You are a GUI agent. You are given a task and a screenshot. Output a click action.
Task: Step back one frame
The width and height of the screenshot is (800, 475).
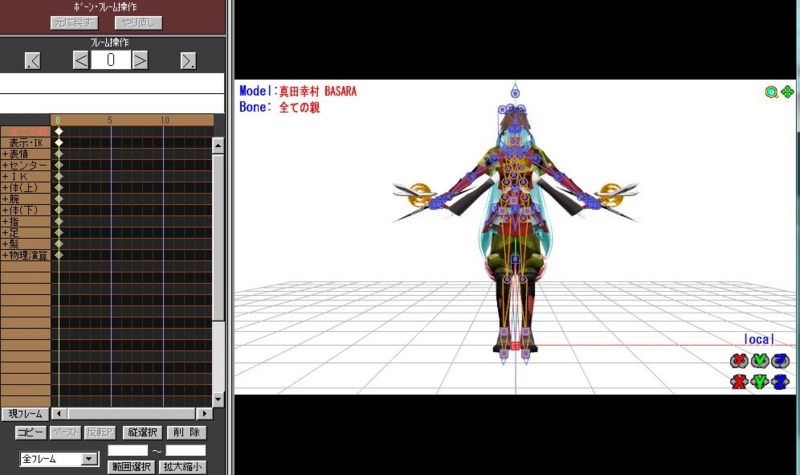(x=81, y=60)
